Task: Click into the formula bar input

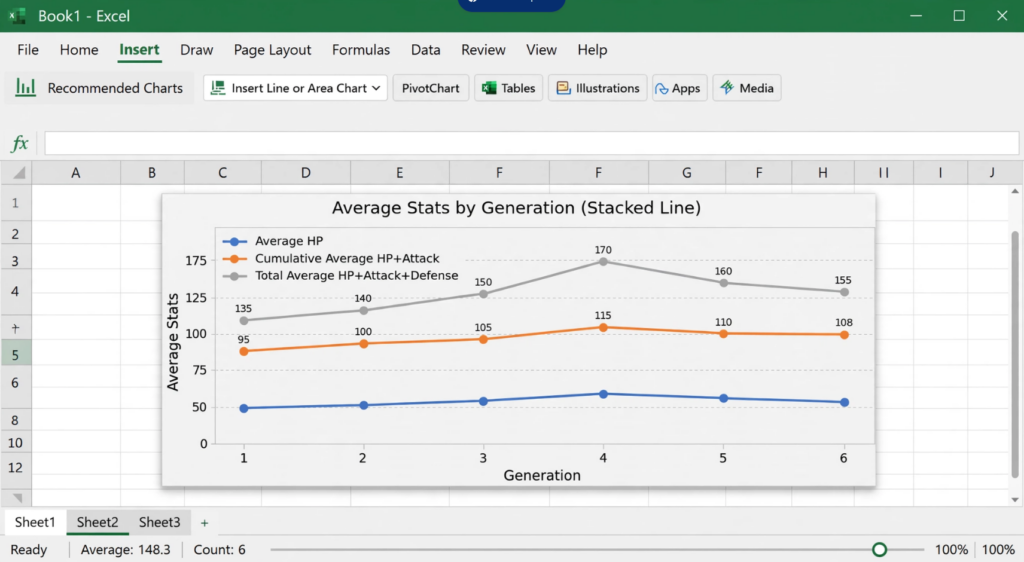Action: pyautogui.click(x=532, y=143)
